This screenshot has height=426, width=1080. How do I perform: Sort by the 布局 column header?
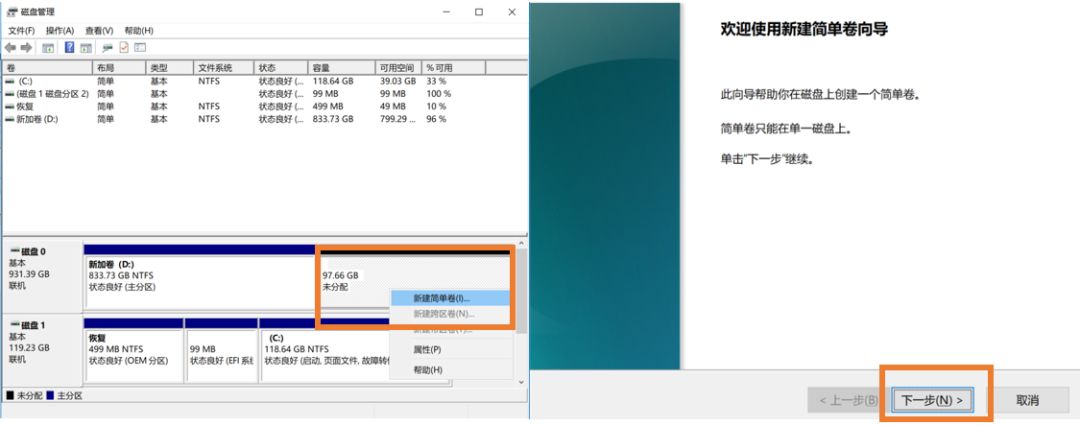point(119,68)
